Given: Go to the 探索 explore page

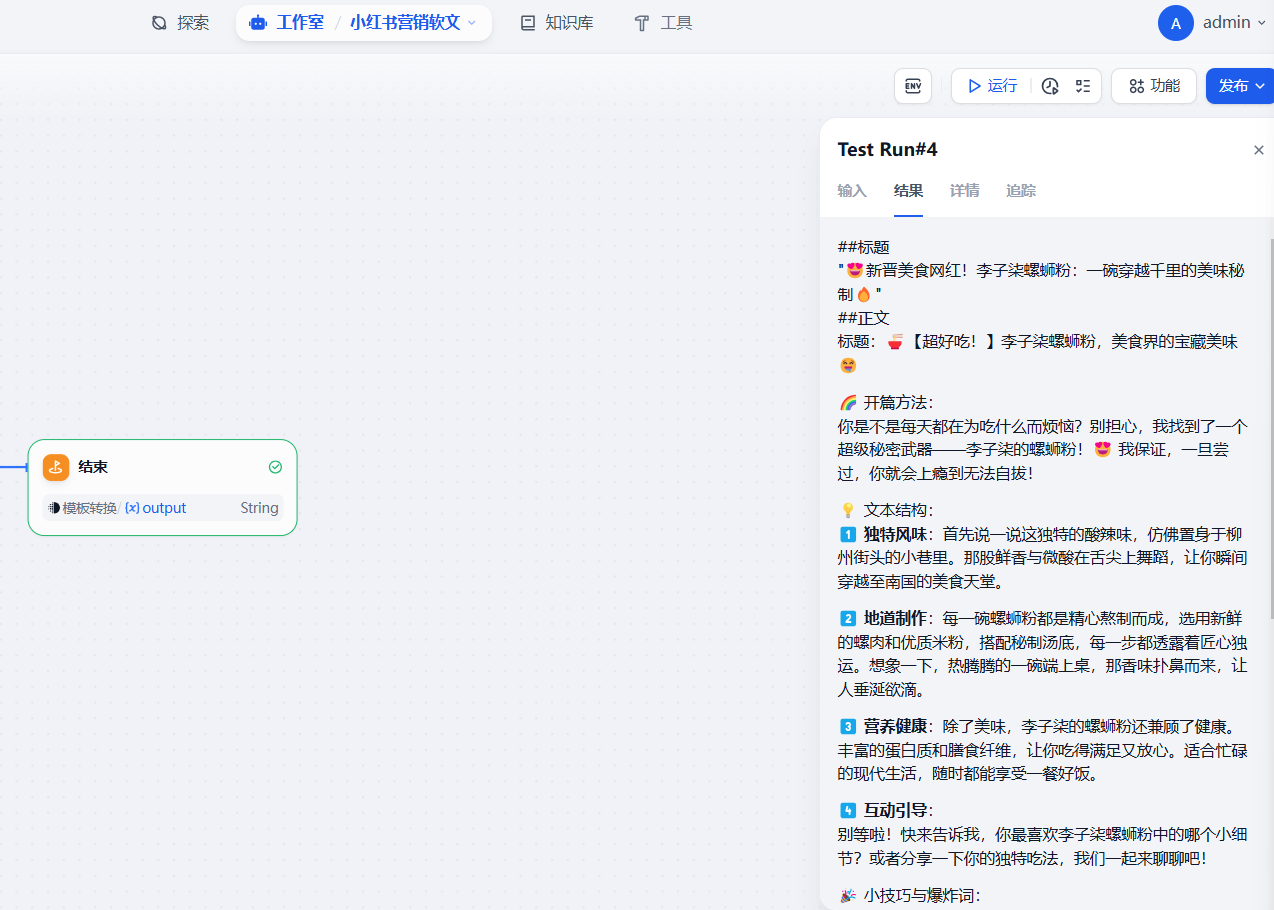Looking at the screenshot, I should point(181,23).
